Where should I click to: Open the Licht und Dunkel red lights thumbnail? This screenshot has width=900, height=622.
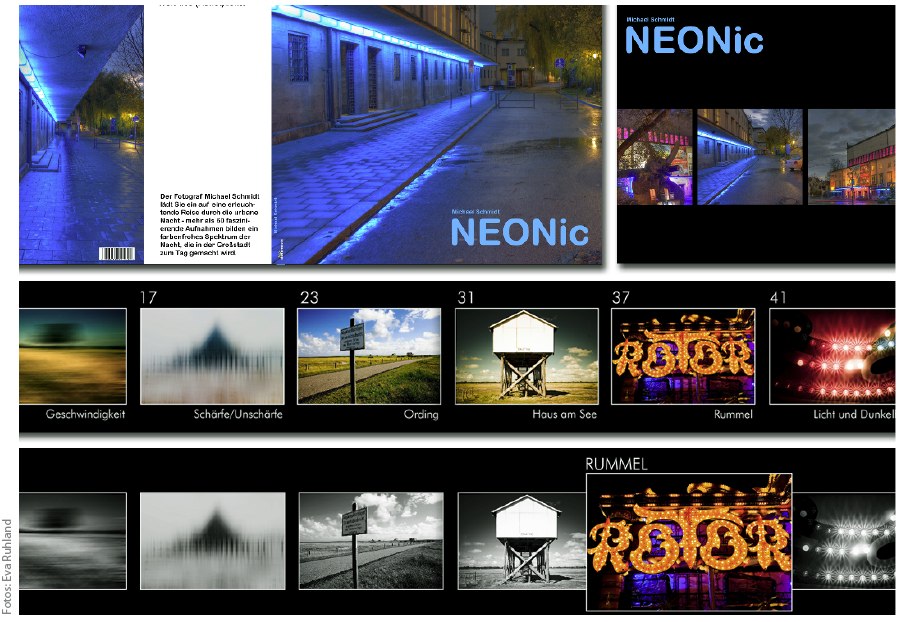click(x=832, y=356)
